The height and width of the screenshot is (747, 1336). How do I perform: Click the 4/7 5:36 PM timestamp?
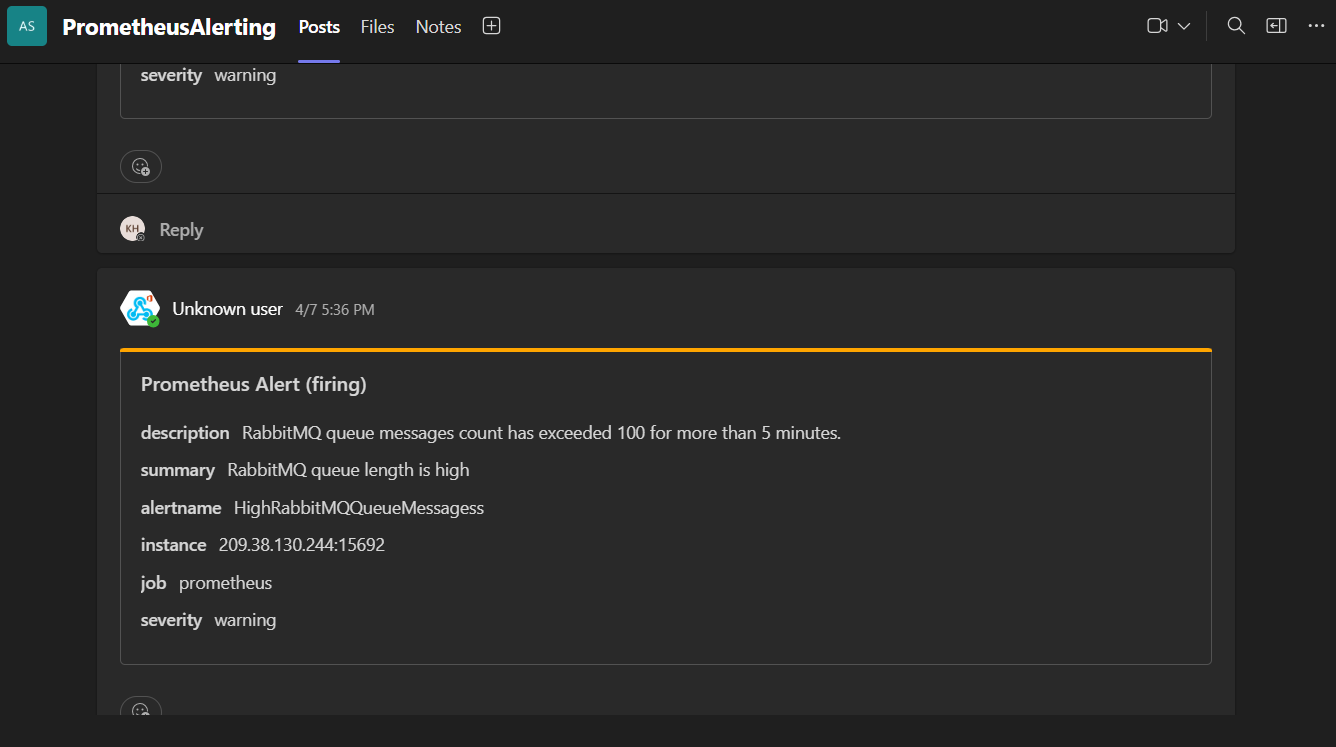335,310
